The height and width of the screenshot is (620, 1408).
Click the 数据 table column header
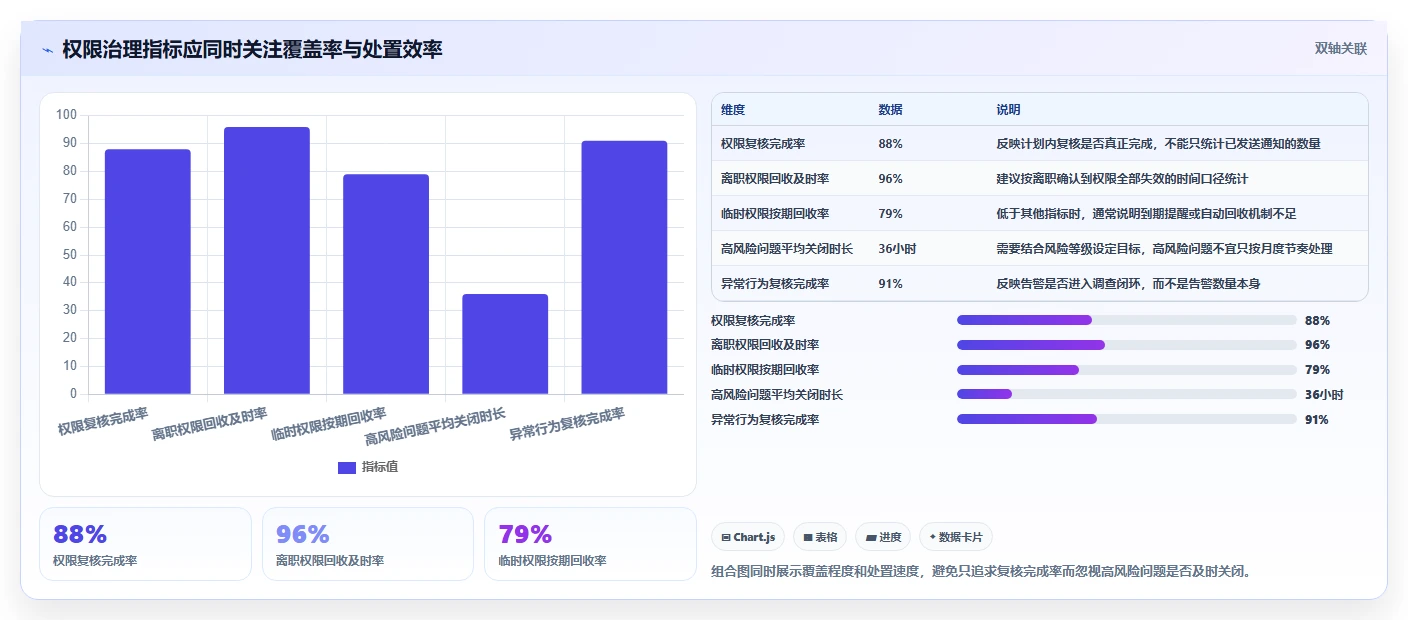pyautogui.click(x=891, y=110)
